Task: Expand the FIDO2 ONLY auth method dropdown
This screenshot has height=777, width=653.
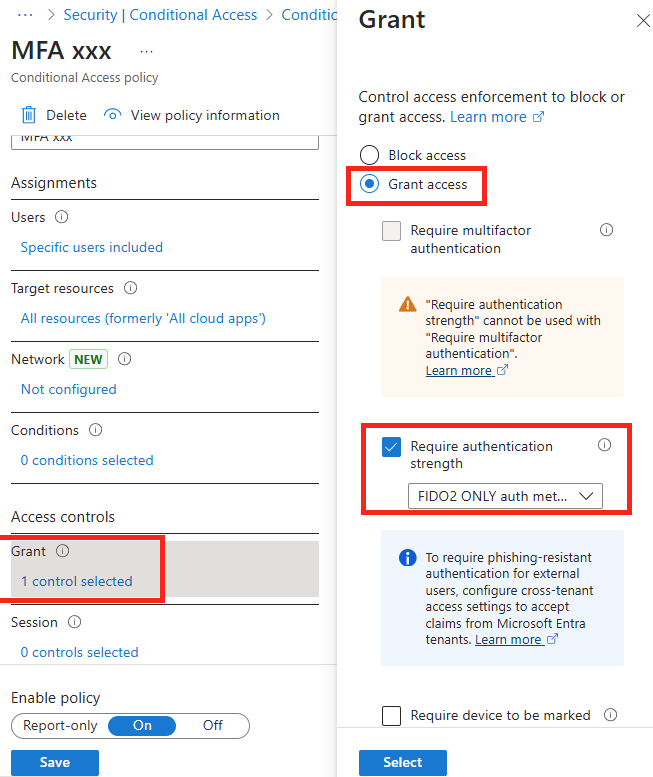Action: 505,496
